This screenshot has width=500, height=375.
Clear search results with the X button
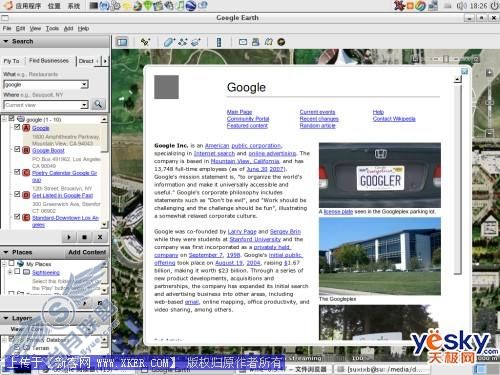coord(100,237)
